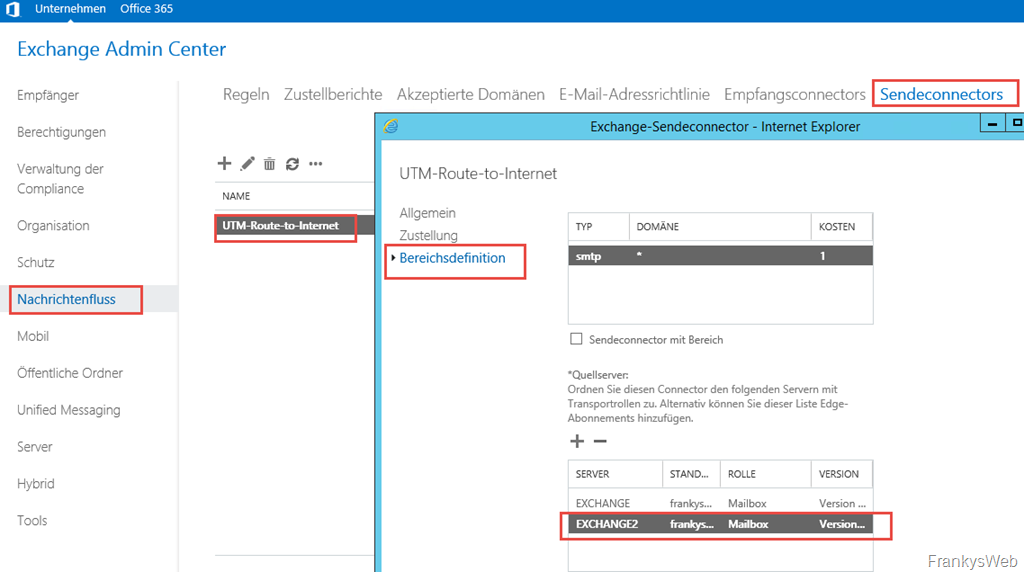
Task: Select the UTM-Route-to-Internet connector row
Action: [x=281, y=226]
